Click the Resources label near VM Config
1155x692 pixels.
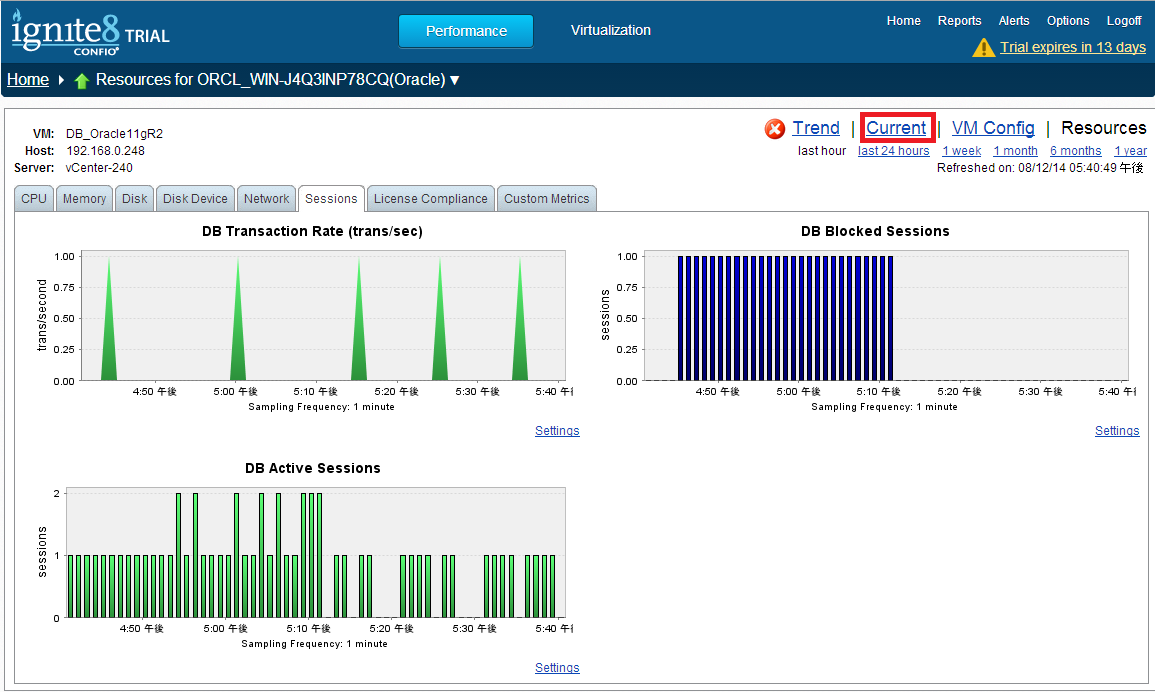[x=1103, y=128]
